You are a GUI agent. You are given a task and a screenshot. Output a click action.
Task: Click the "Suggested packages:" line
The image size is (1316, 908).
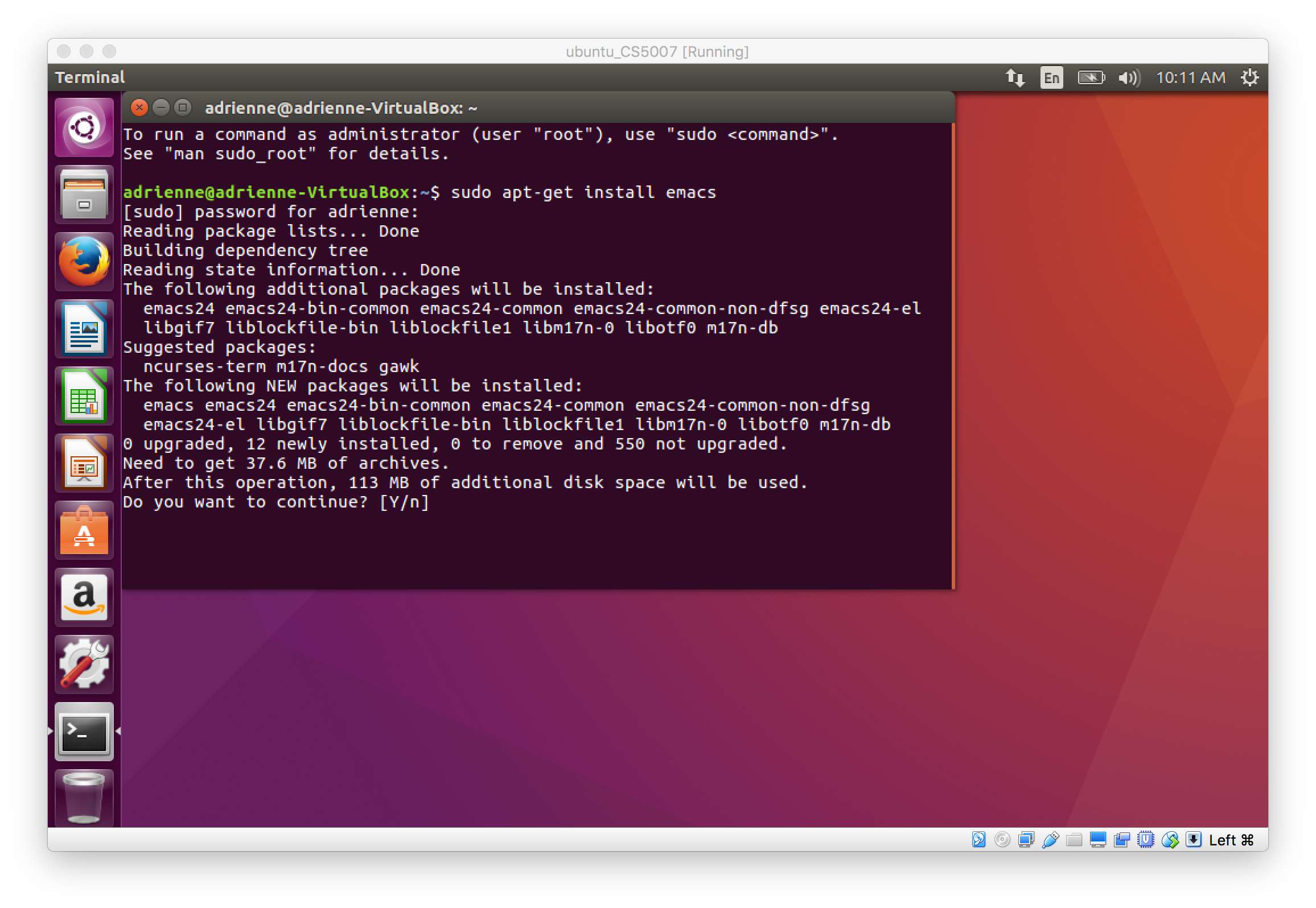pyautogui.click(x=220, y=347)
